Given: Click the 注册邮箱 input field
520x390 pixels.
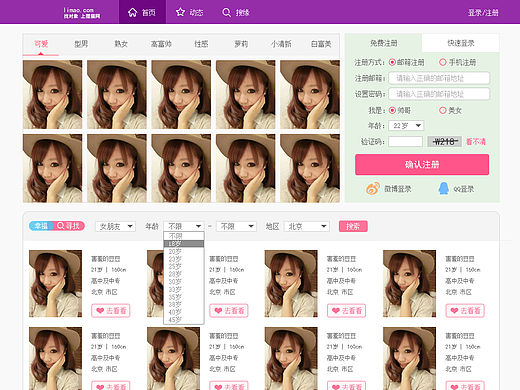Looking at the screenshot, I should (x=439, y=78).
